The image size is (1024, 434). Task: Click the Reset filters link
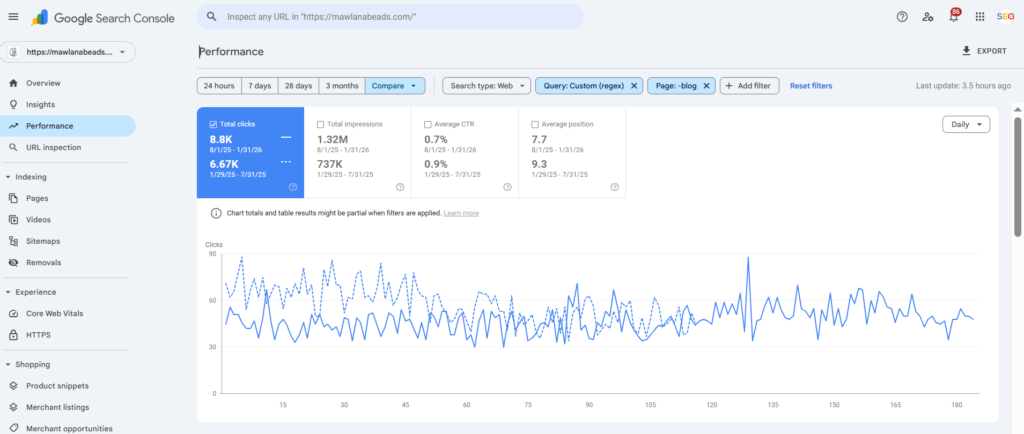pos(810,86)
